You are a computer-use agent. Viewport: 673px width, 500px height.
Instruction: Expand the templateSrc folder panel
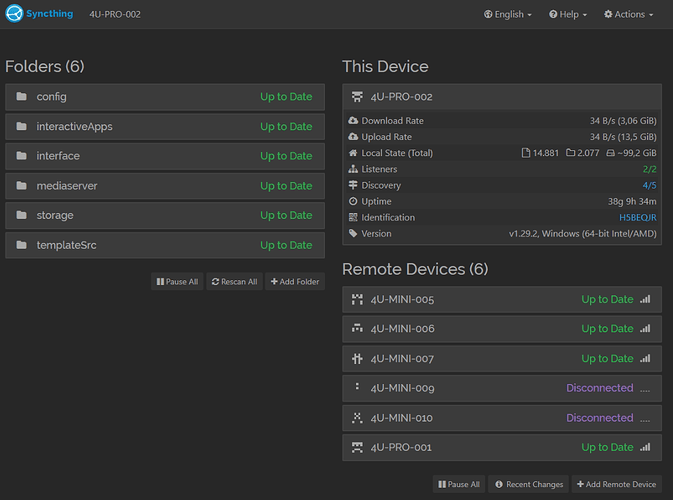click(165, 245)
